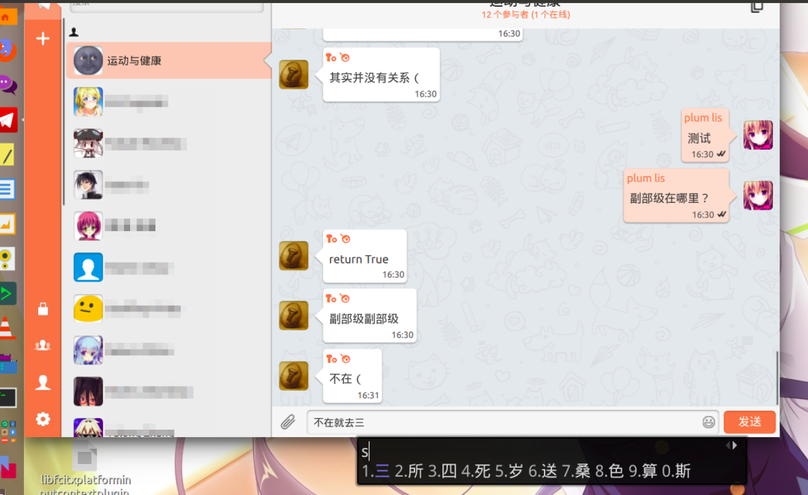This screenshot has height=495, width=808.
Task: Click sender avatar beside return True message
Action: point(294,255)
